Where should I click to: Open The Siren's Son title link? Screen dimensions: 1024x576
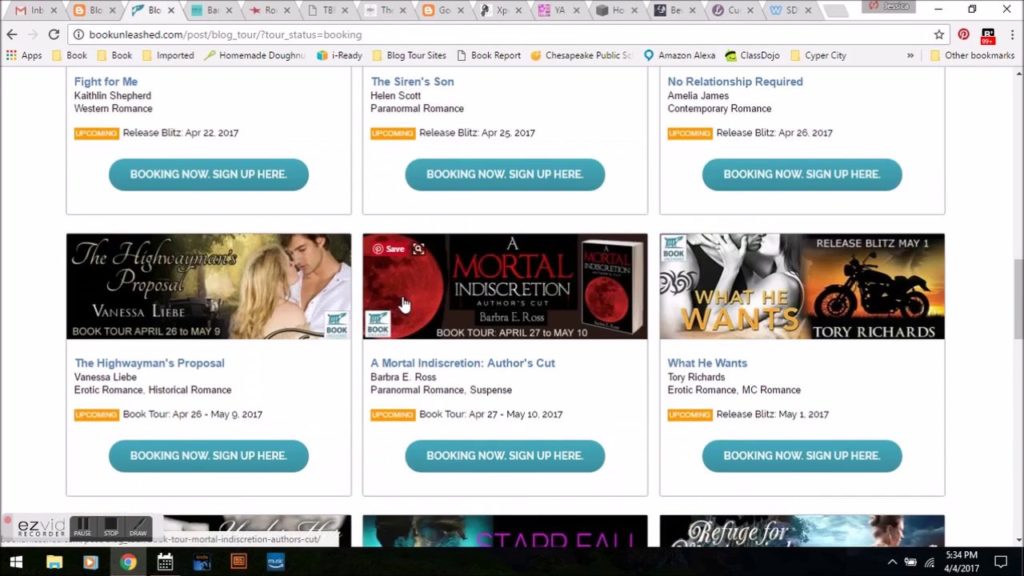tap(412, 82)
